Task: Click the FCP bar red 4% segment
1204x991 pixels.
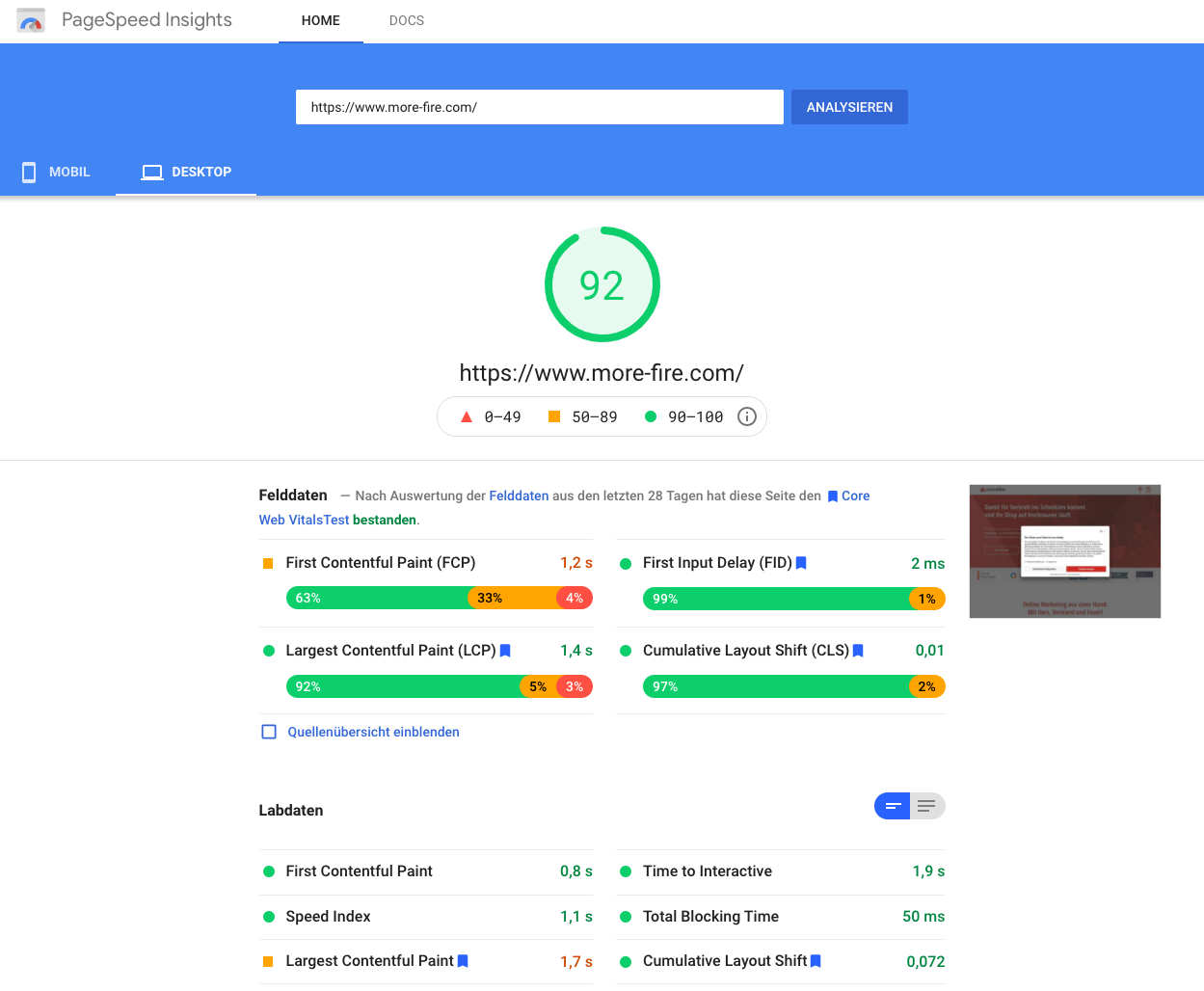Action: tap(575, 598)
